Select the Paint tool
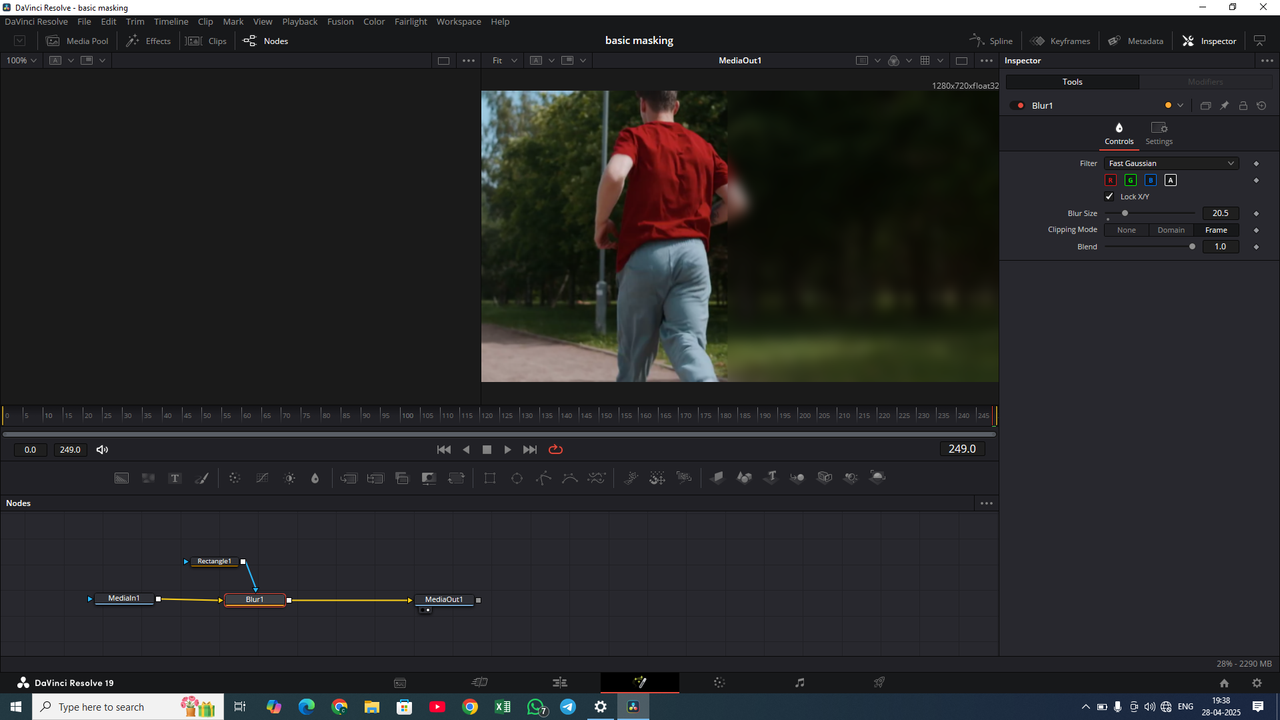1280x720 pixels. (202, 477)
